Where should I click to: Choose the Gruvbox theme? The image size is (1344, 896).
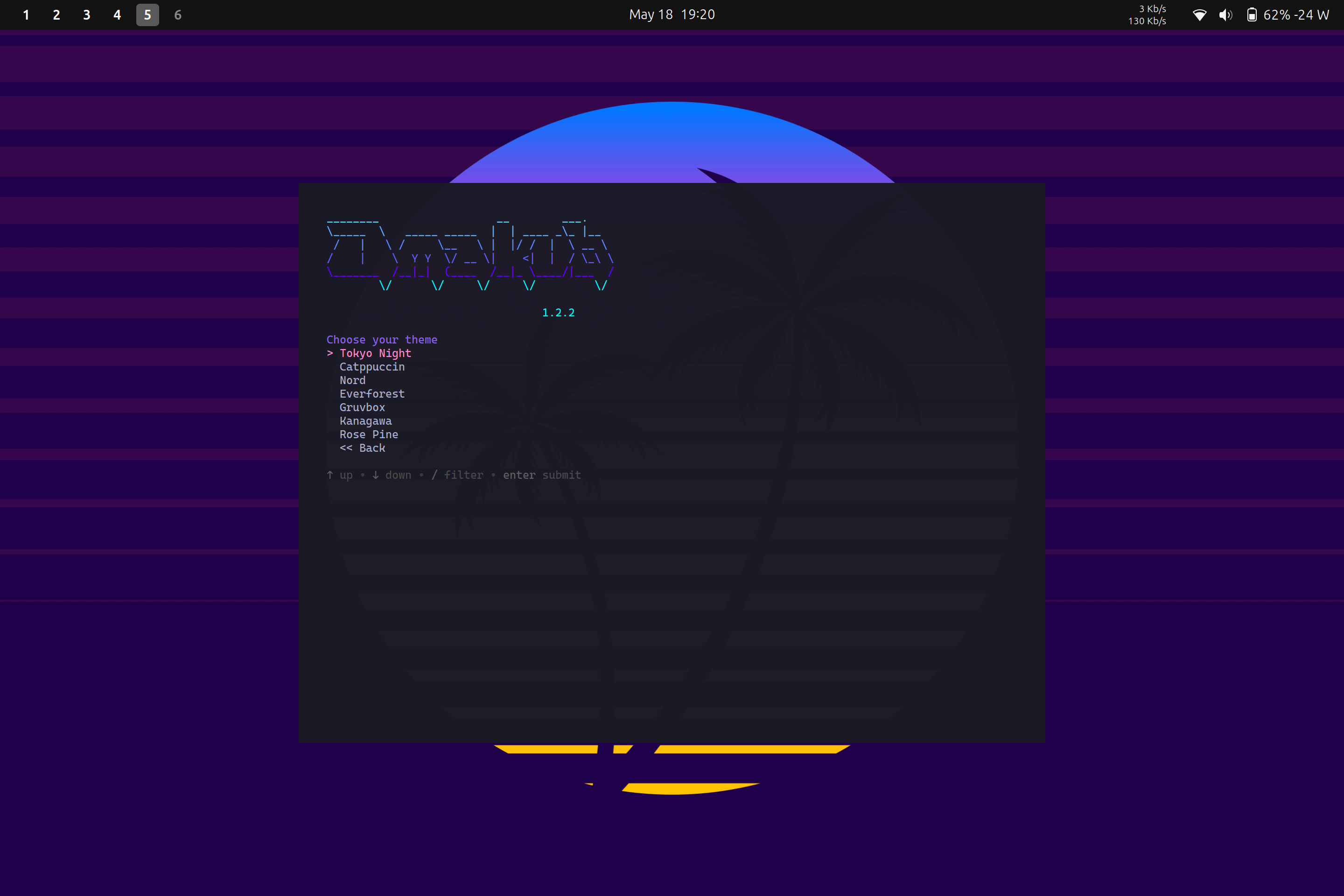[362, 407]
